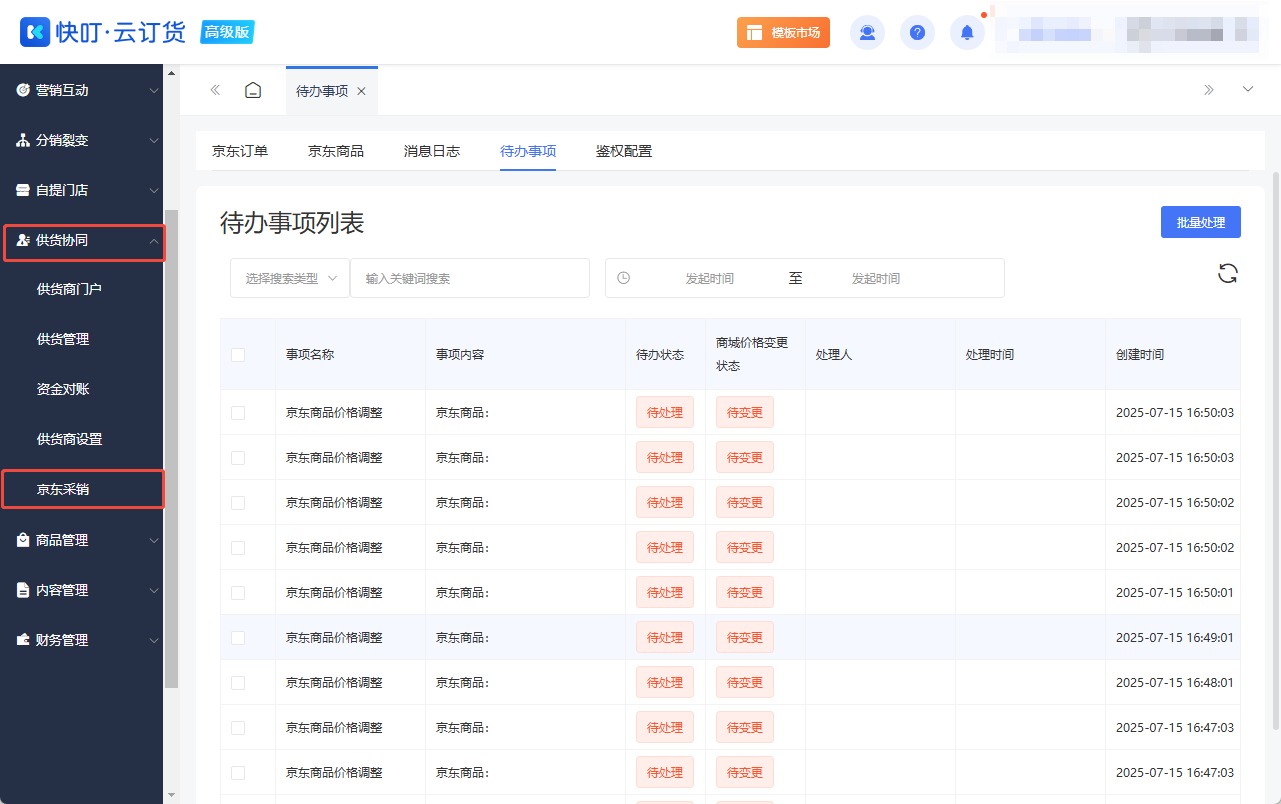
Task: Click the 快叮·云订货 logo icon
Action: tap(35, 32)
